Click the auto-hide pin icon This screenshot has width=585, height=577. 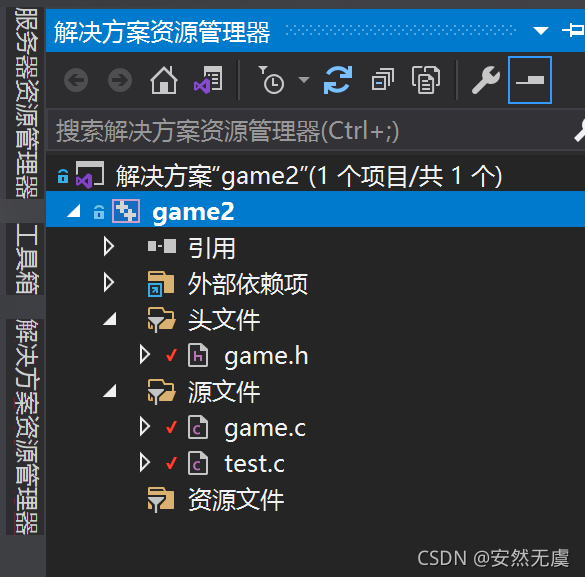[x=573, y=30]
